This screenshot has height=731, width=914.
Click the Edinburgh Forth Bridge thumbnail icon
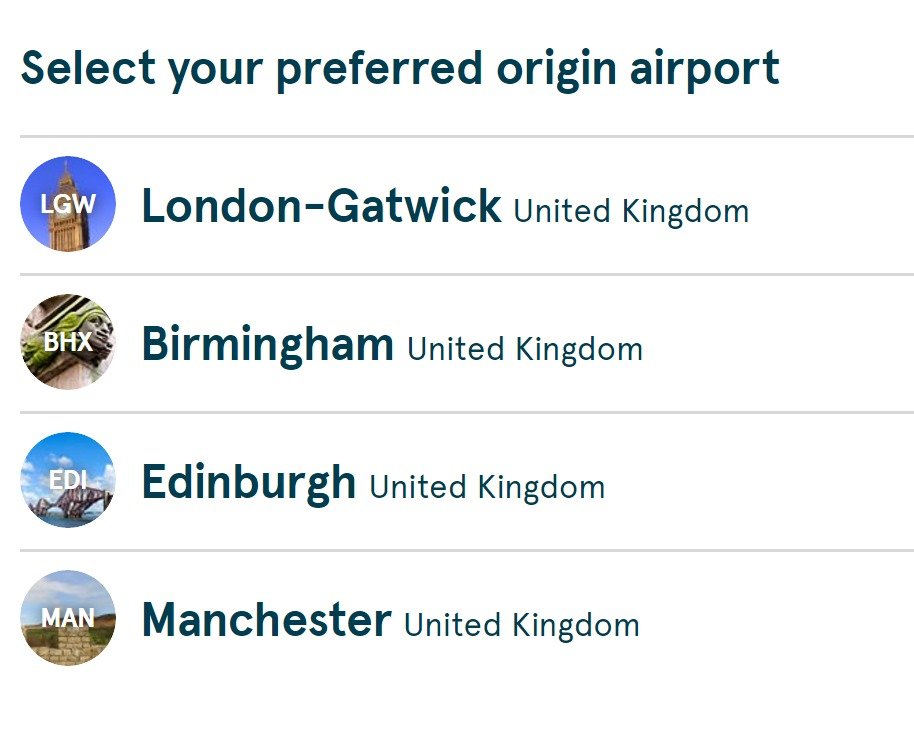68,480
